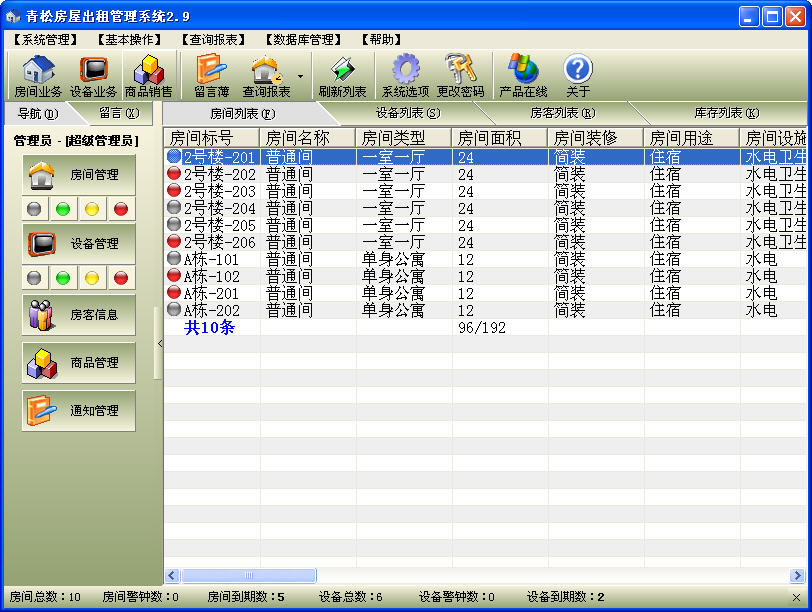Select 房间列表 tab
The image size is (812, 612).
[242, 113]
